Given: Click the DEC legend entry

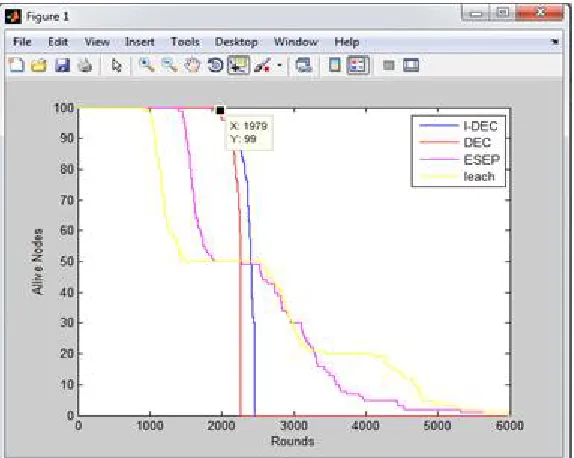Looking at the screenshot, I should pyautogui.click(x=455, y=143).
